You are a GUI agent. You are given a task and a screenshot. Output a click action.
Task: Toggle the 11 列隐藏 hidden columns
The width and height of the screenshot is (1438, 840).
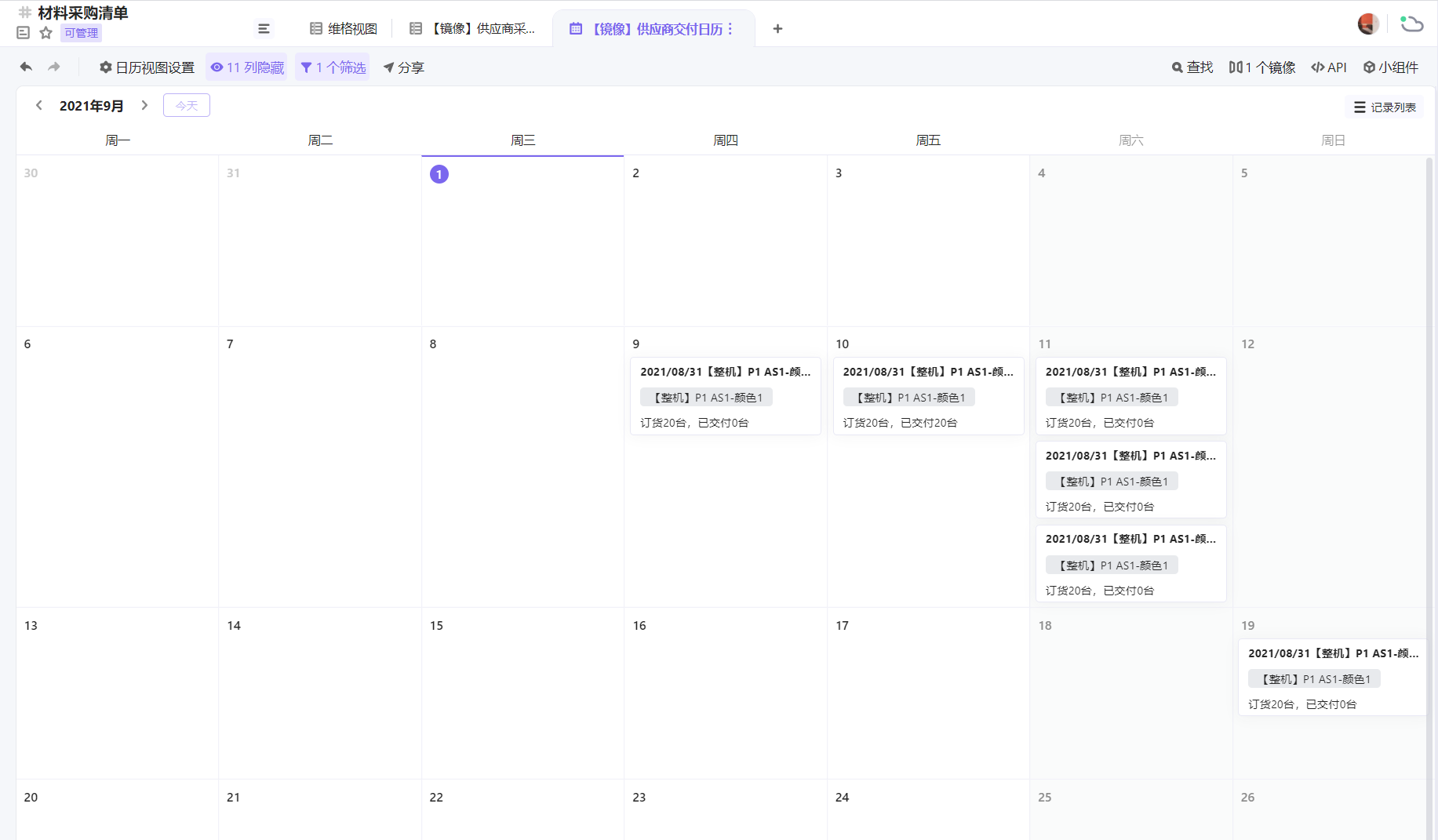[x=247, y=67]
